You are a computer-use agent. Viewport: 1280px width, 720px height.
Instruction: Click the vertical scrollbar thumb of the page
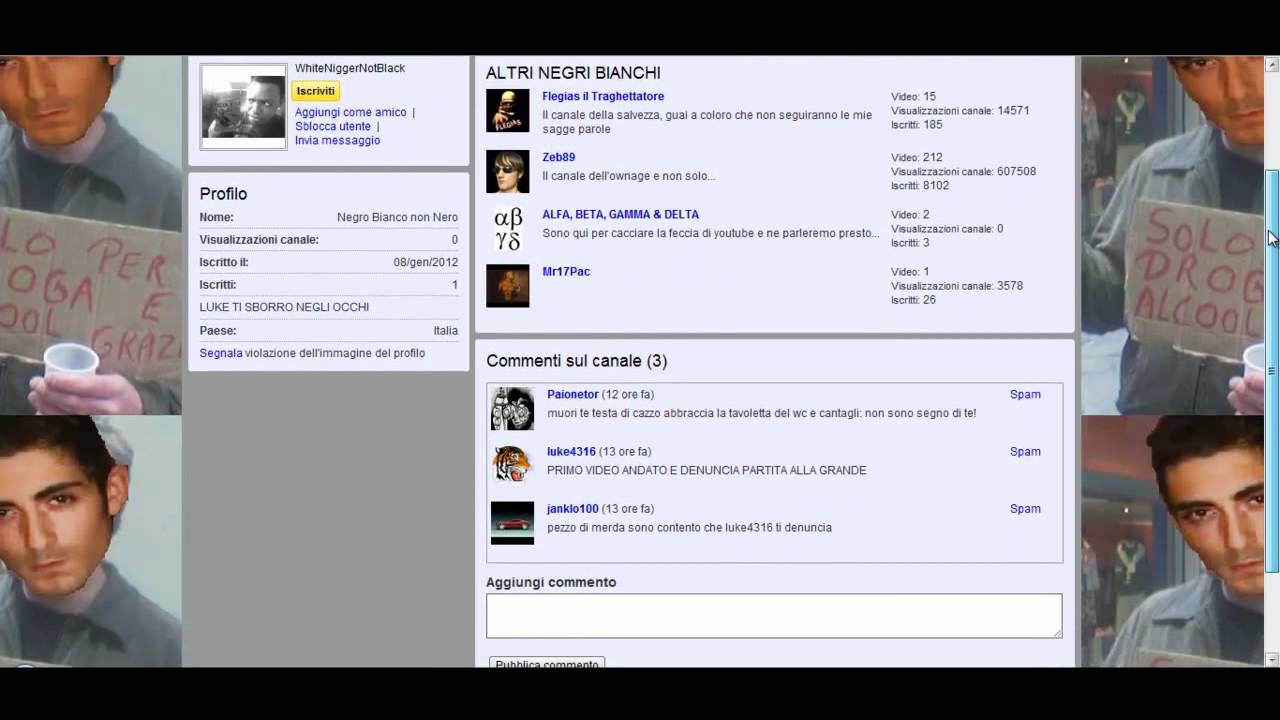1272,370
